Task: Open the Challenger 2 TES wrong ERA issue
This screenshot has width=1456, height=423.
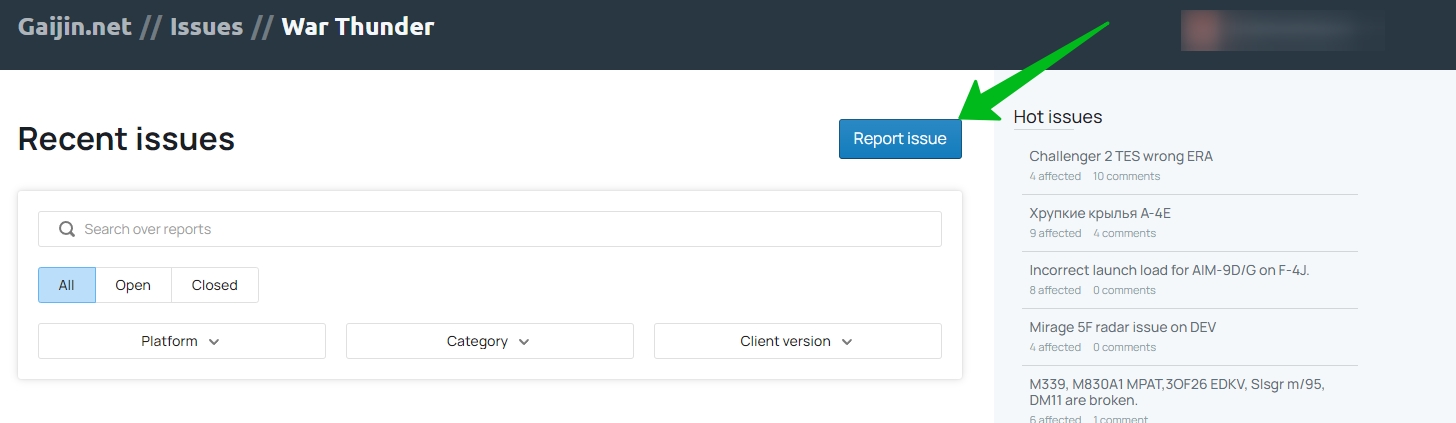Action: 1121,156
